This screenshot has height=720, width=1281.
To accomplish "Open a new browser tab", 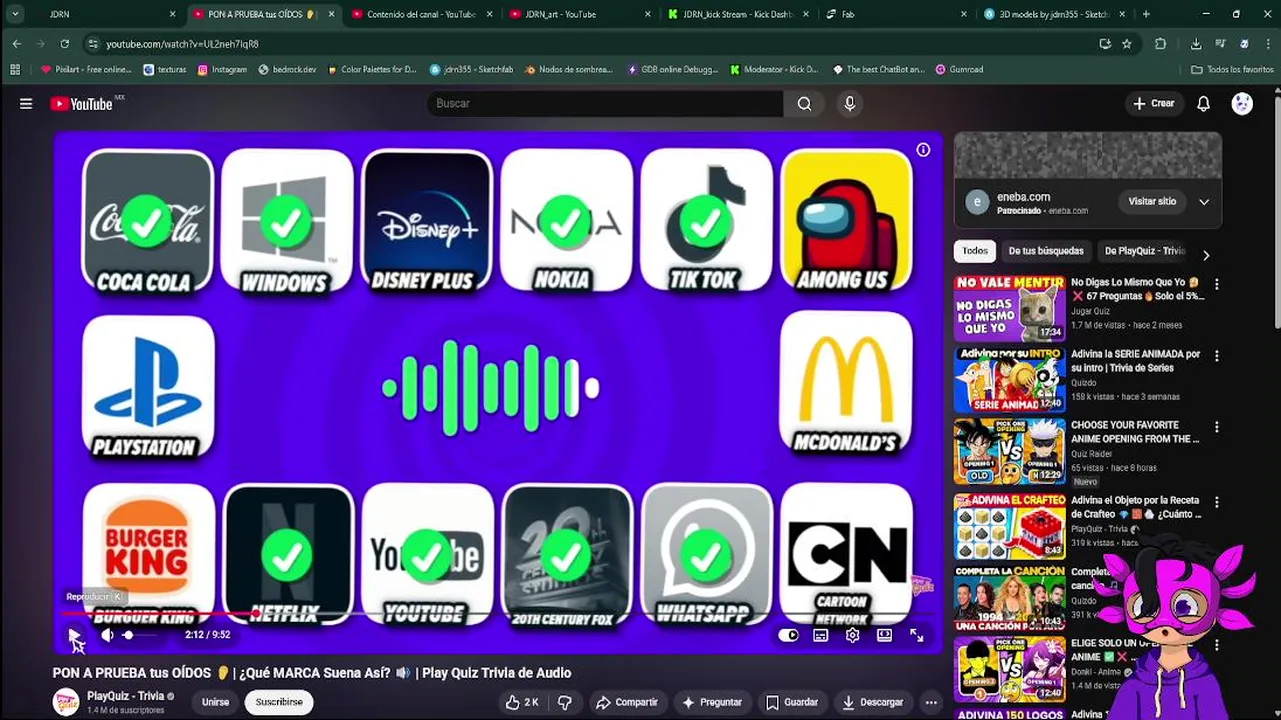I will [1146, 14].
